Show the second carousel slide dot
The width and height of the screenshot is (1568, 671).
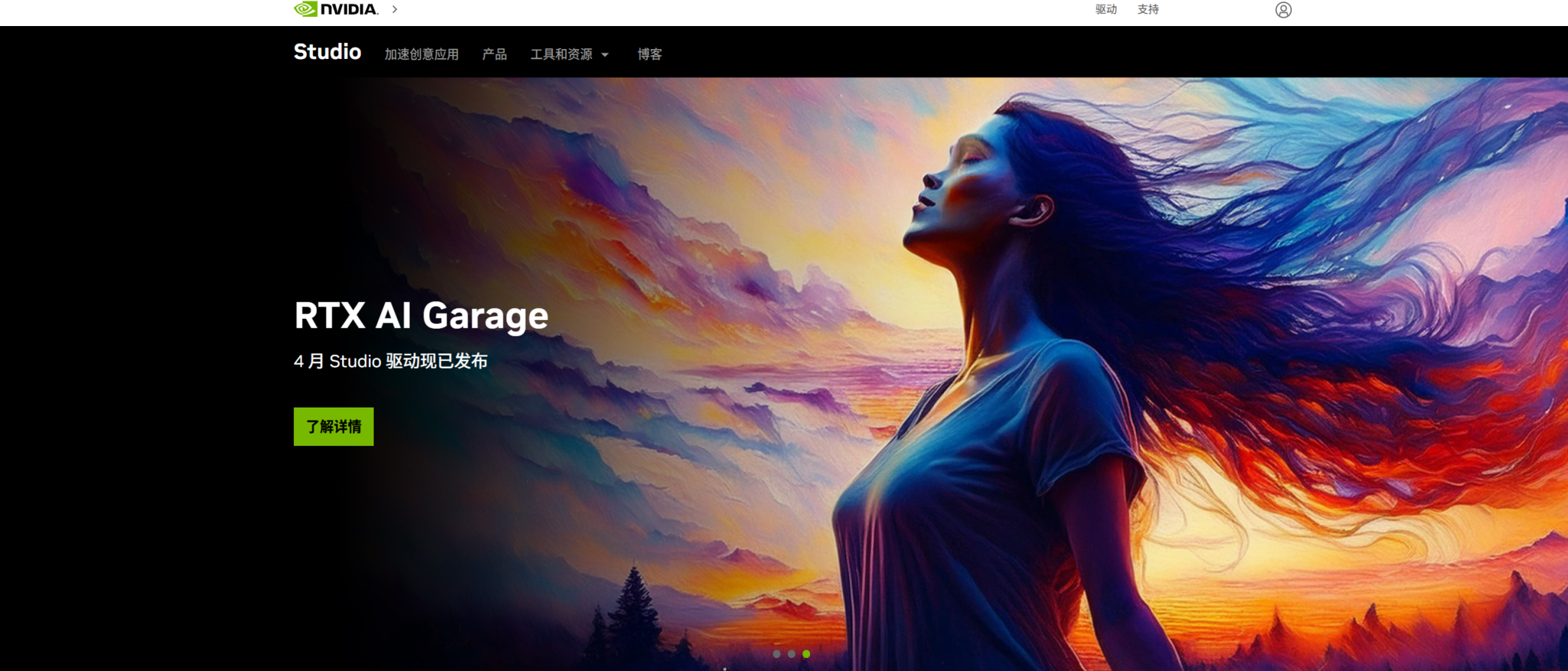click(x=792, y=654)
